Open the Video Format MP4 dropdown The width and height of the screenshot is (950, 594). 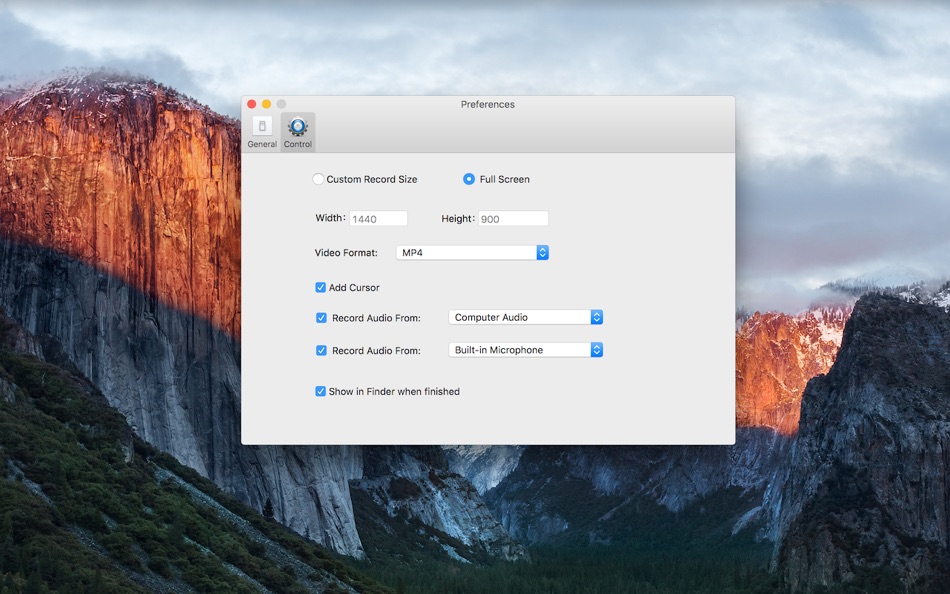click(472, 252)
